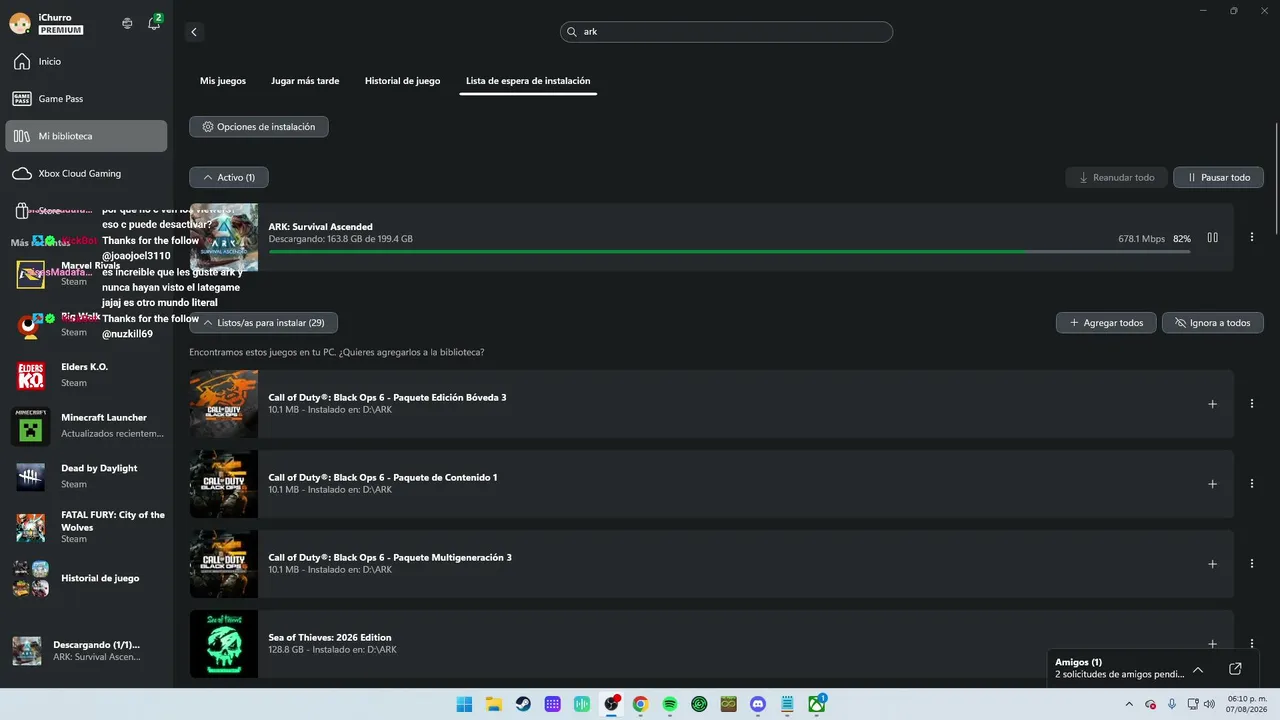Viewport: 1280px width, 720px height.
Task: Open the iChurro profile avatar
Action: coord(20,23)
